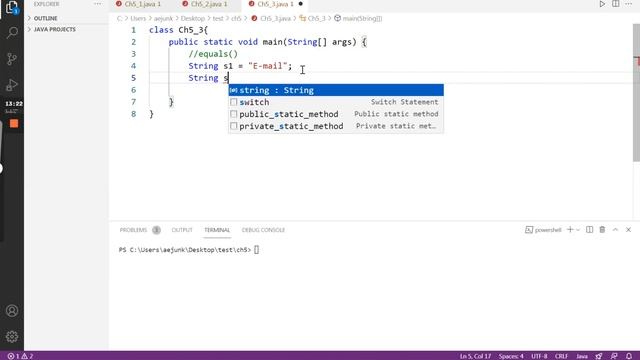Select the 'string : String' suggestion
640x360 pixels.
pyautogui.click(x=336, y=90)
